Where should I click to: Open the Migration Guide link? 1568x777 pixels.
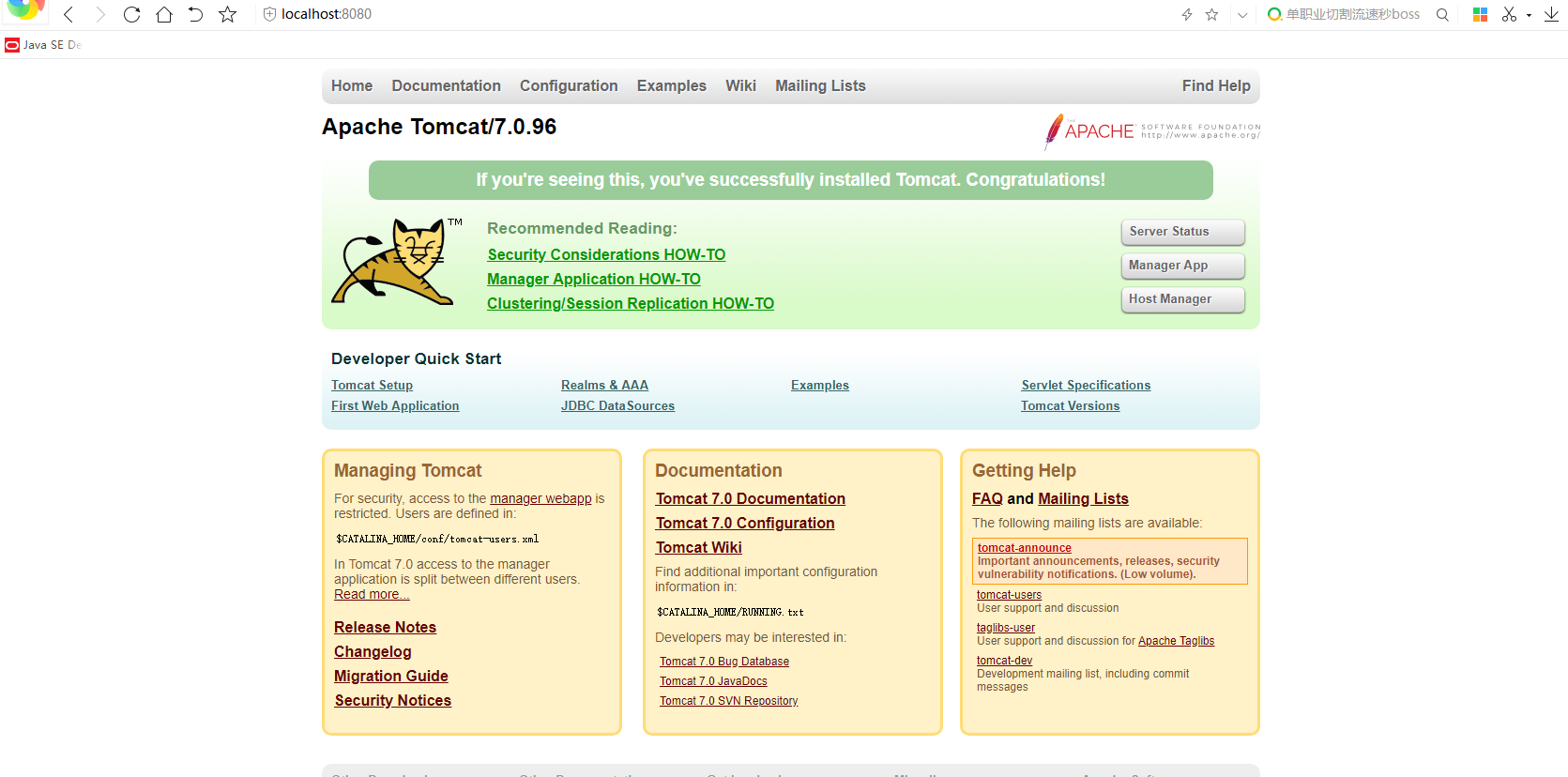(x=391, y=676)
